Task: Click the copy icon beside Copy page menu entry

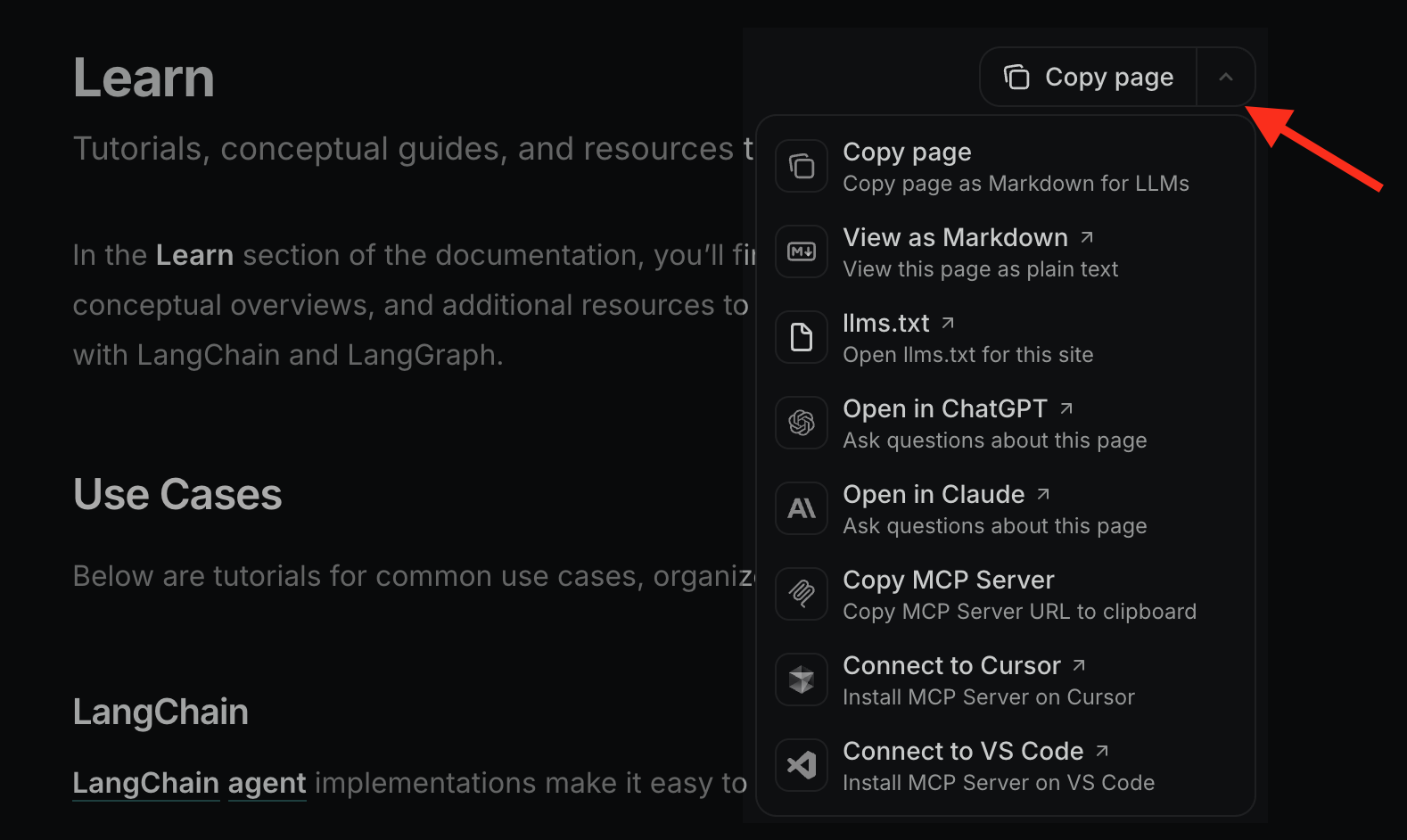Action: 801,166
